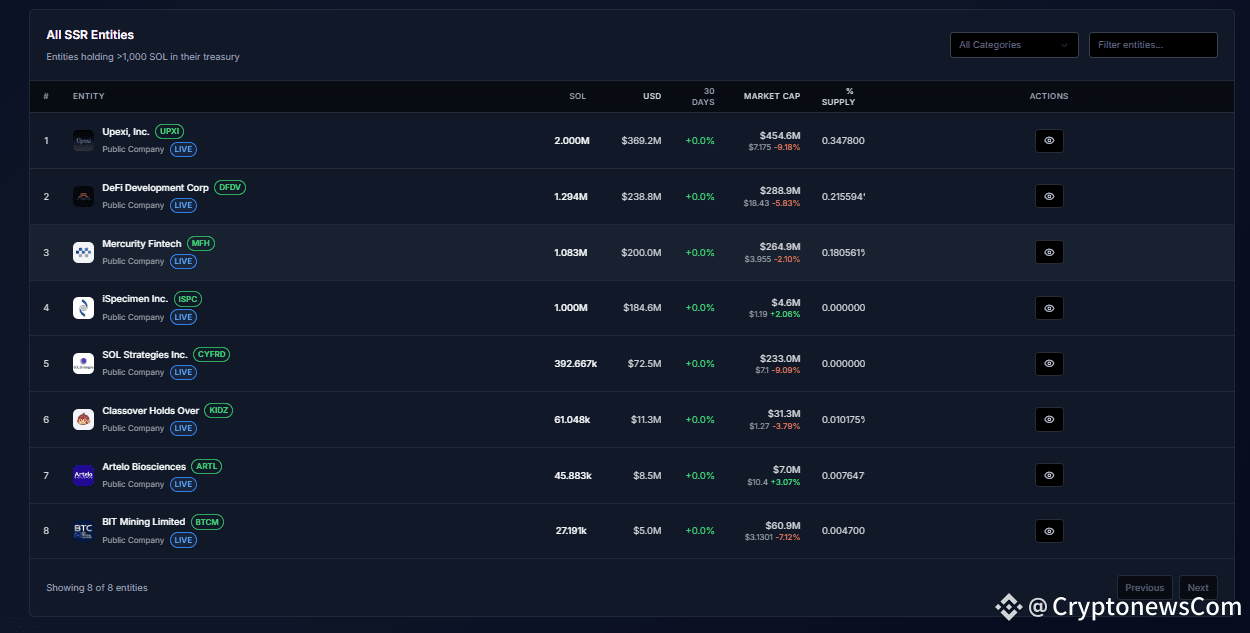1250x633 pixels.
Task: Click the LIVE badge for Mercurity Fintech
Action: (183, 262)
